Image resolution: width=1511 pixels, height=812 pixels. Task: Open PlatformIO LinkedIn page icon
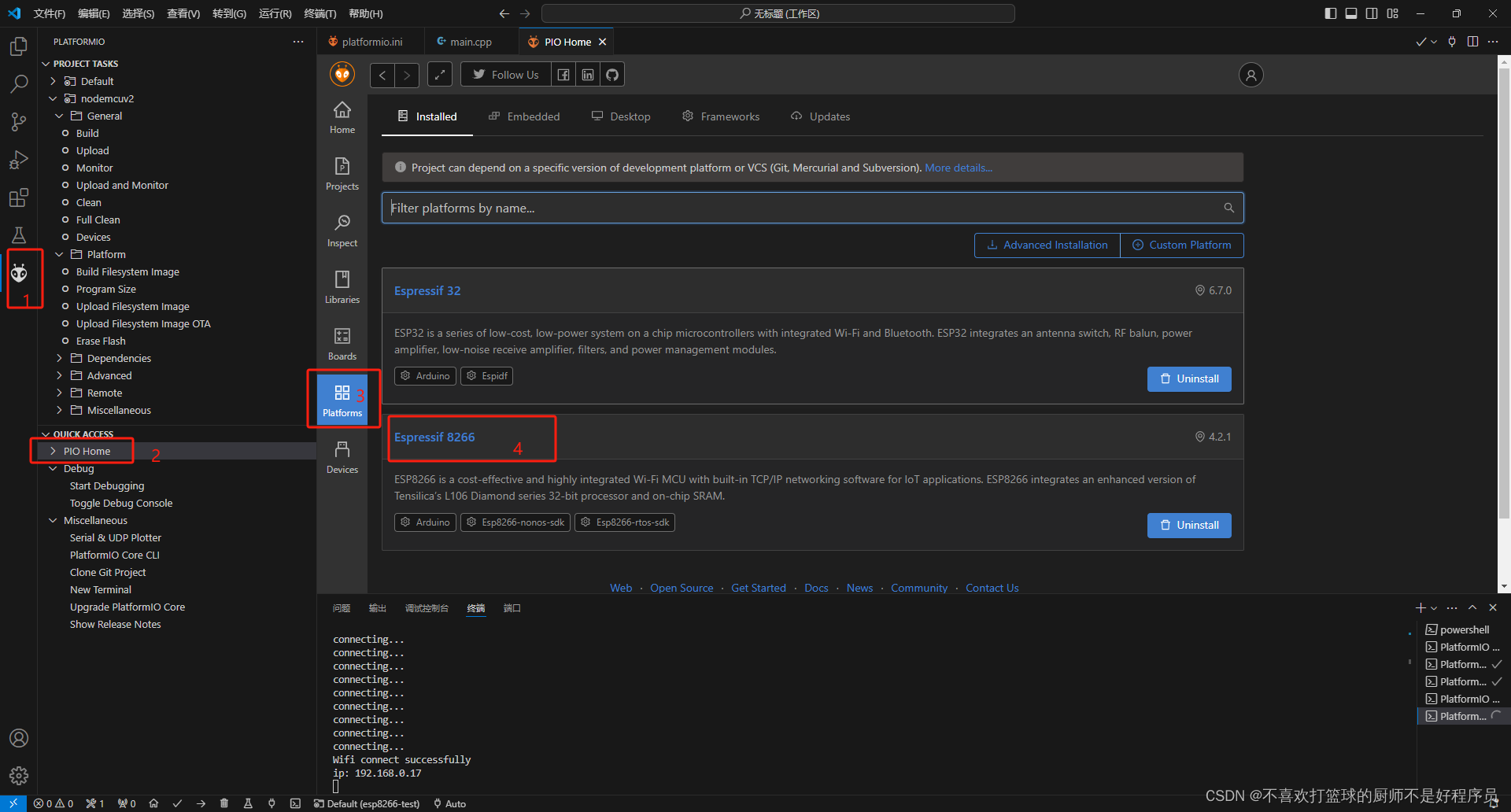[x=588, y=75]
